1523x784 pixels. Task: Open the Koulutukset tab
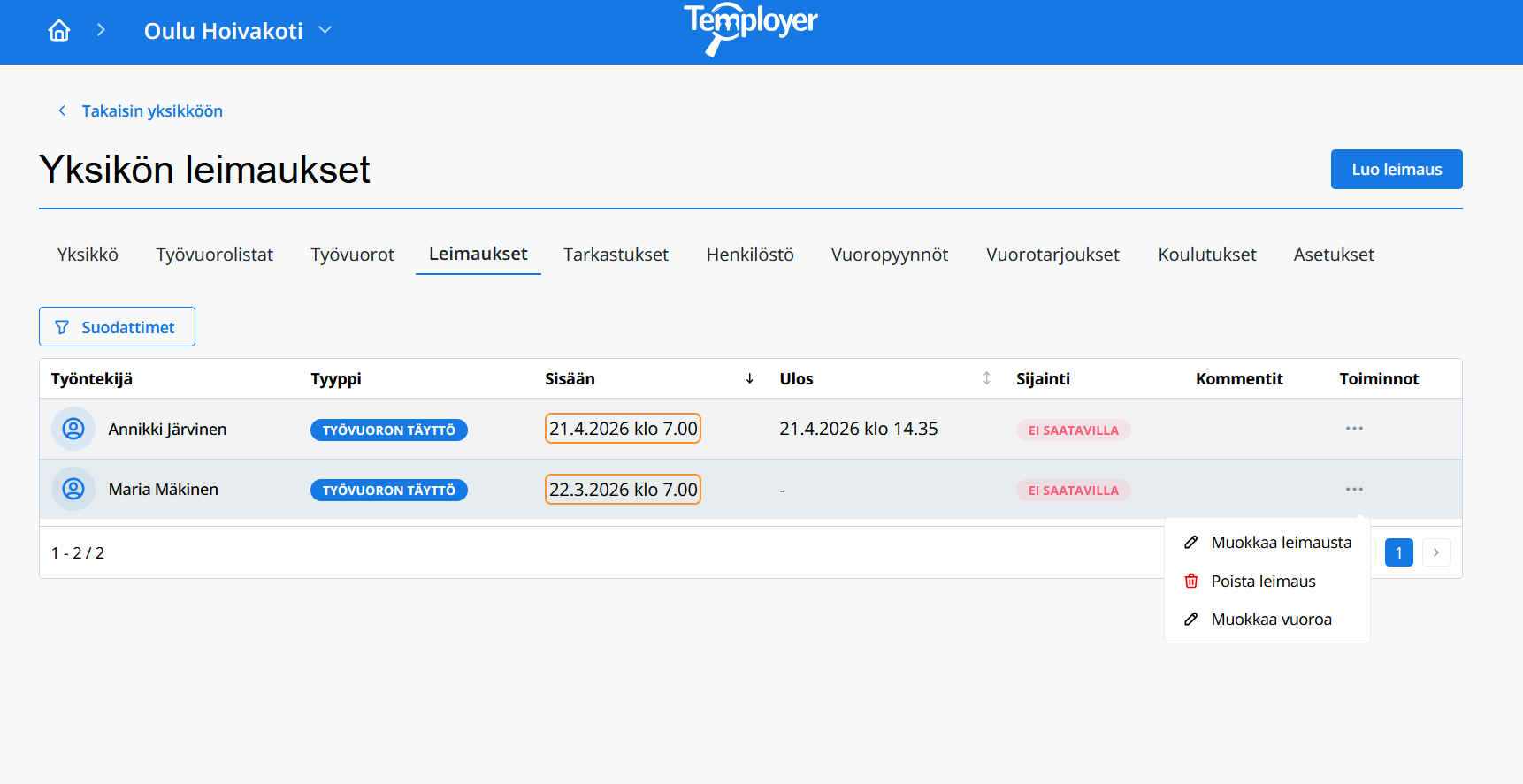1207,255
